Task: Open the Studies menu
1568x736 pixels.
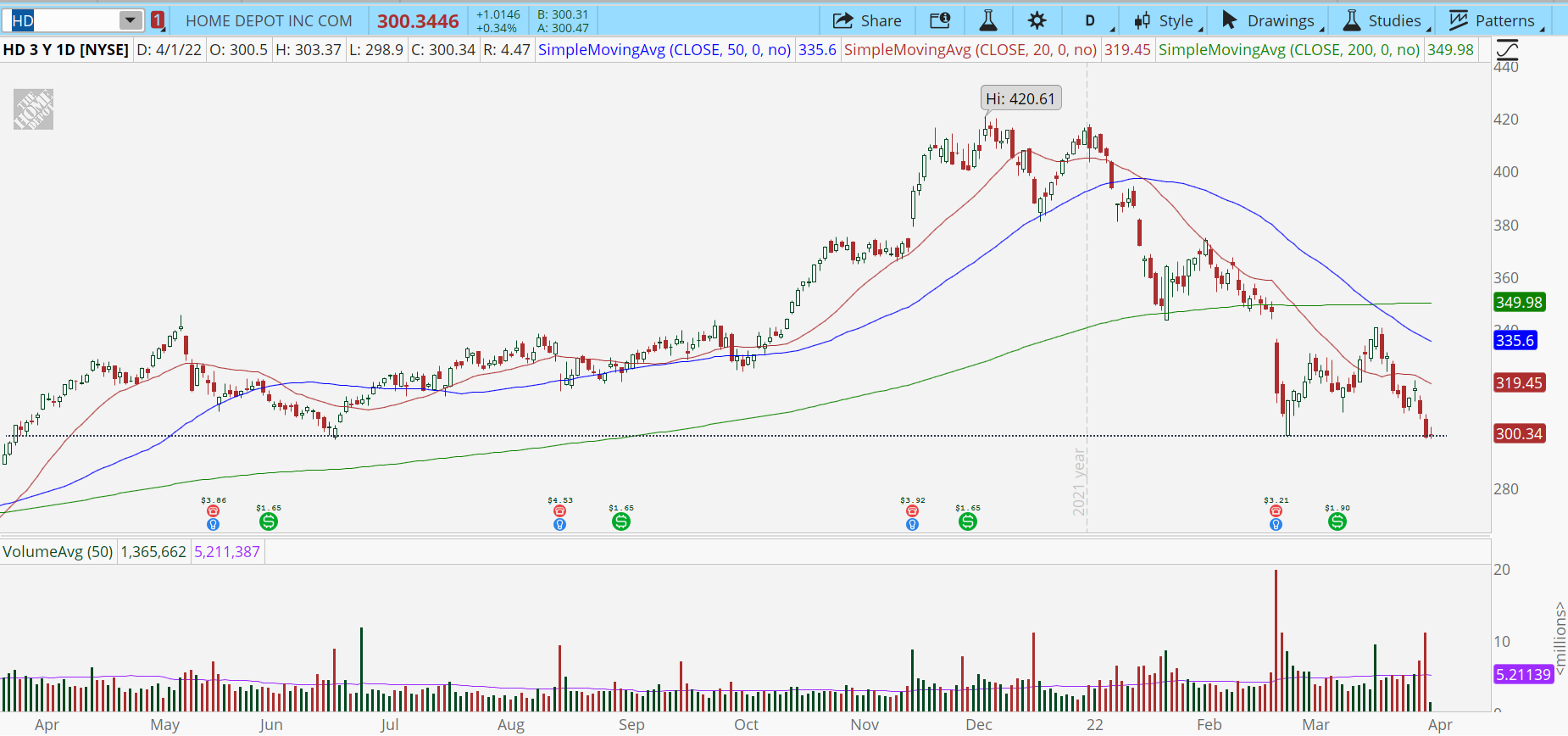Action: [x=1386, y=20]
